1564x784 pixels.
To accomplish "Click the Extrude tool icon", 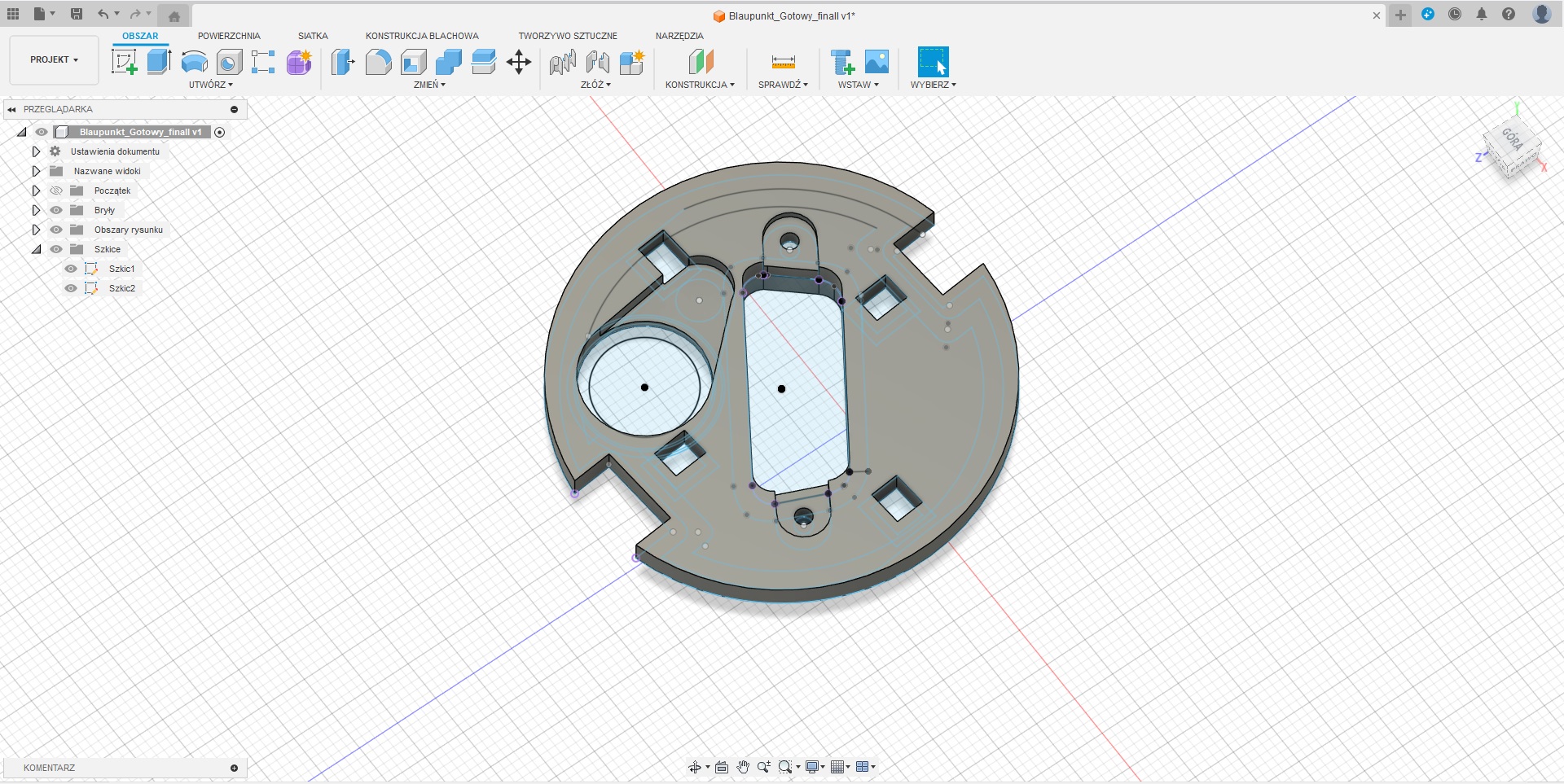I will point(159,62).
